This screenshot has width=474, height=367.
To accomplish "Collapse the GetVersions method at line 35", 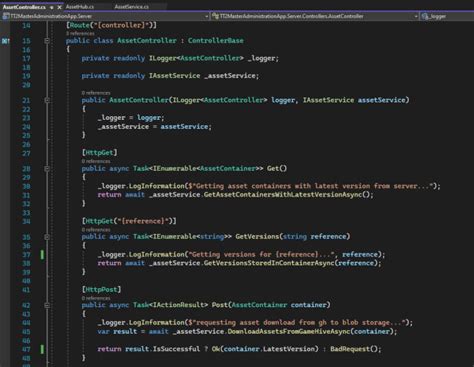I will (x=47, y=237).
